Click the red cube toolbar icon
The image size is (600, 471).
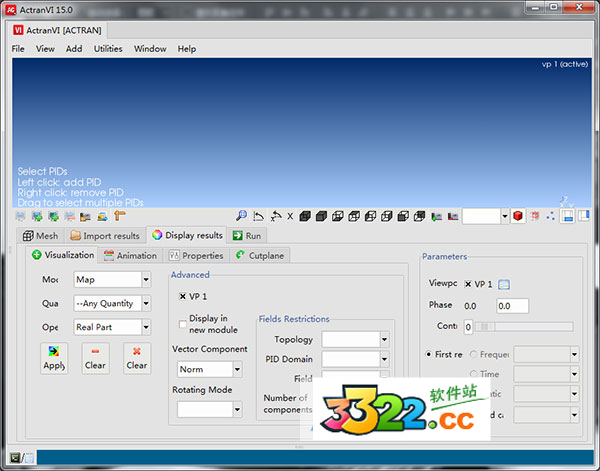pos(518,215)
